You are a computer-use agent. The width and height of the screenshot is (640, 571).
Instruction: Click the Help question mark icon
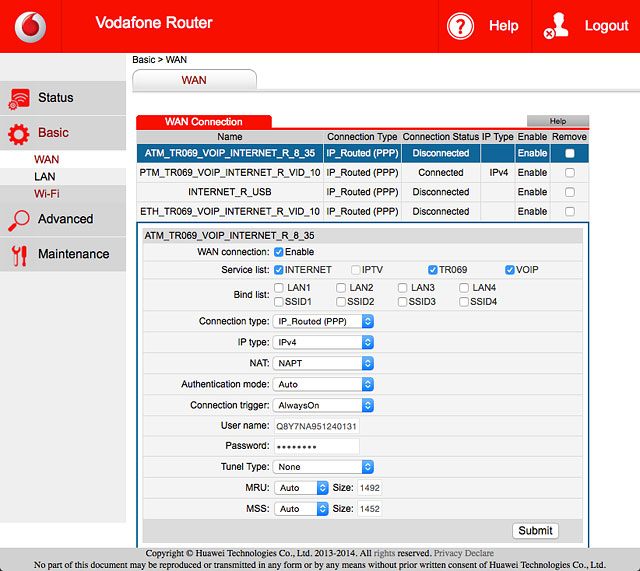pyautogui.click(x=460, y=26)
